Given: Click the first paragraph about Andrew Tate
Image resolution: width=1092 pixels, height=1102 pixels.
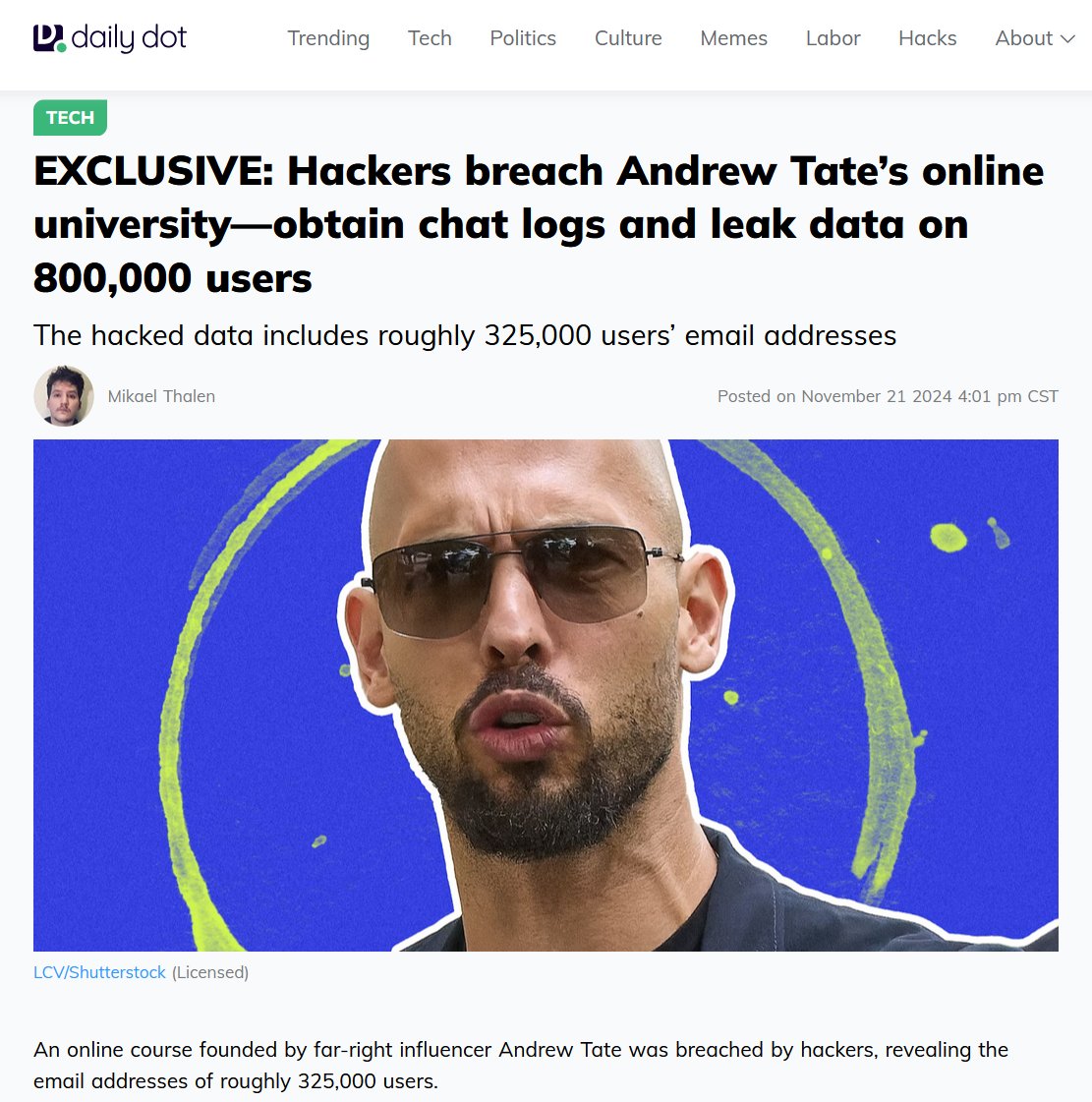Looking at the screenshot, I should point(521,1065).
